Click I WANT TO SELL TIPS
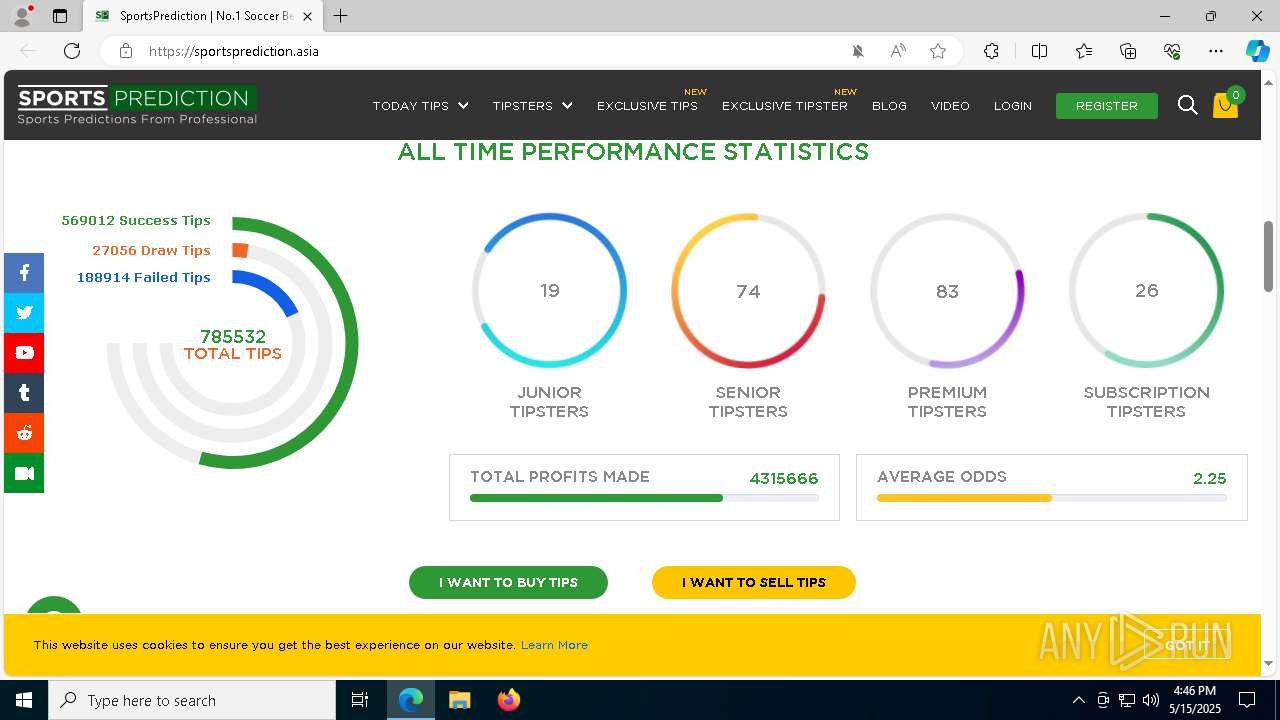Image resolution: width=1280 pixels, height=720 pixels. [754, 582]
